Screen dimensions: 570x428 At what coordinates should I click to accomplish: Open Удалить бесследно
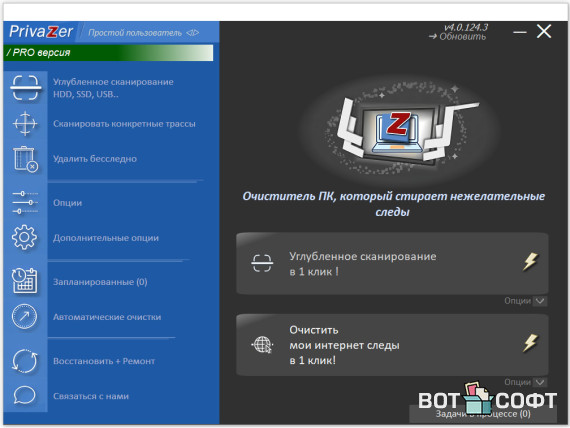click(x=95, y=159)
